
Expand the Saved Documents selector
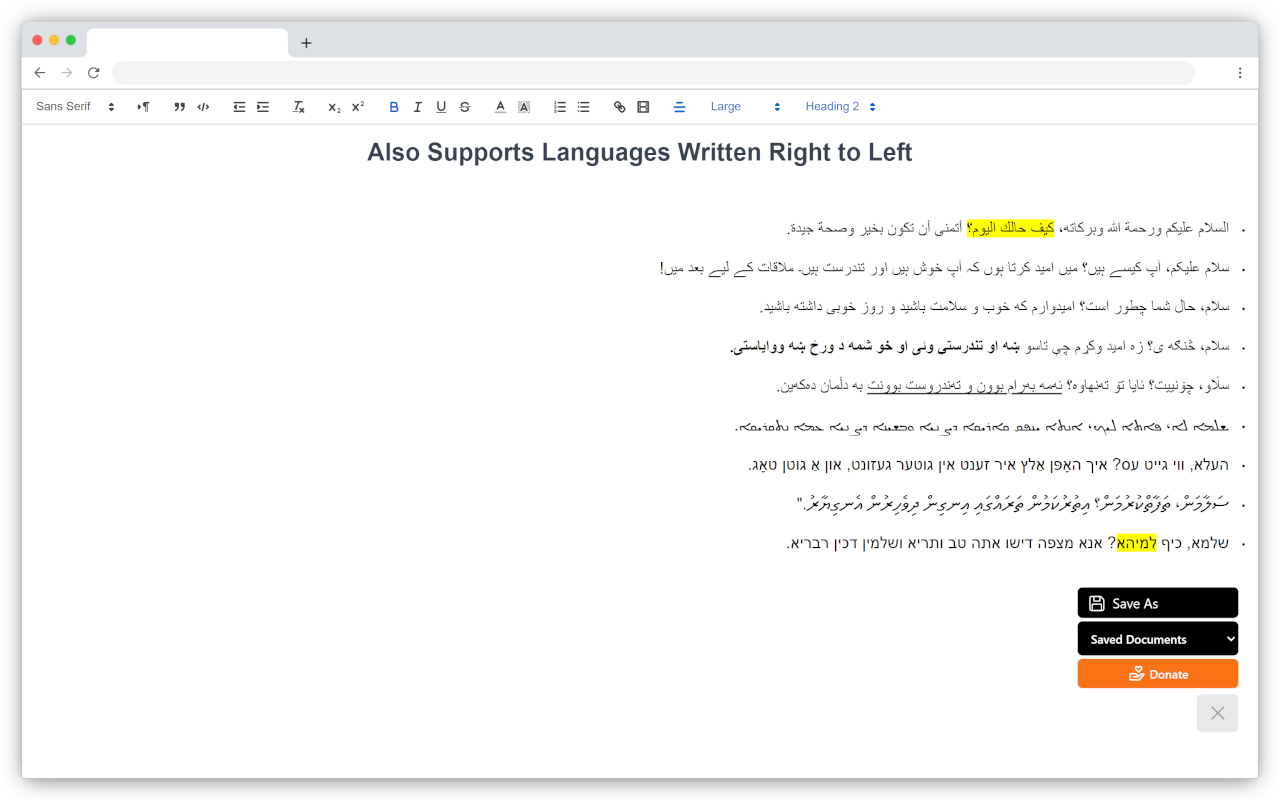[1157, 638]
